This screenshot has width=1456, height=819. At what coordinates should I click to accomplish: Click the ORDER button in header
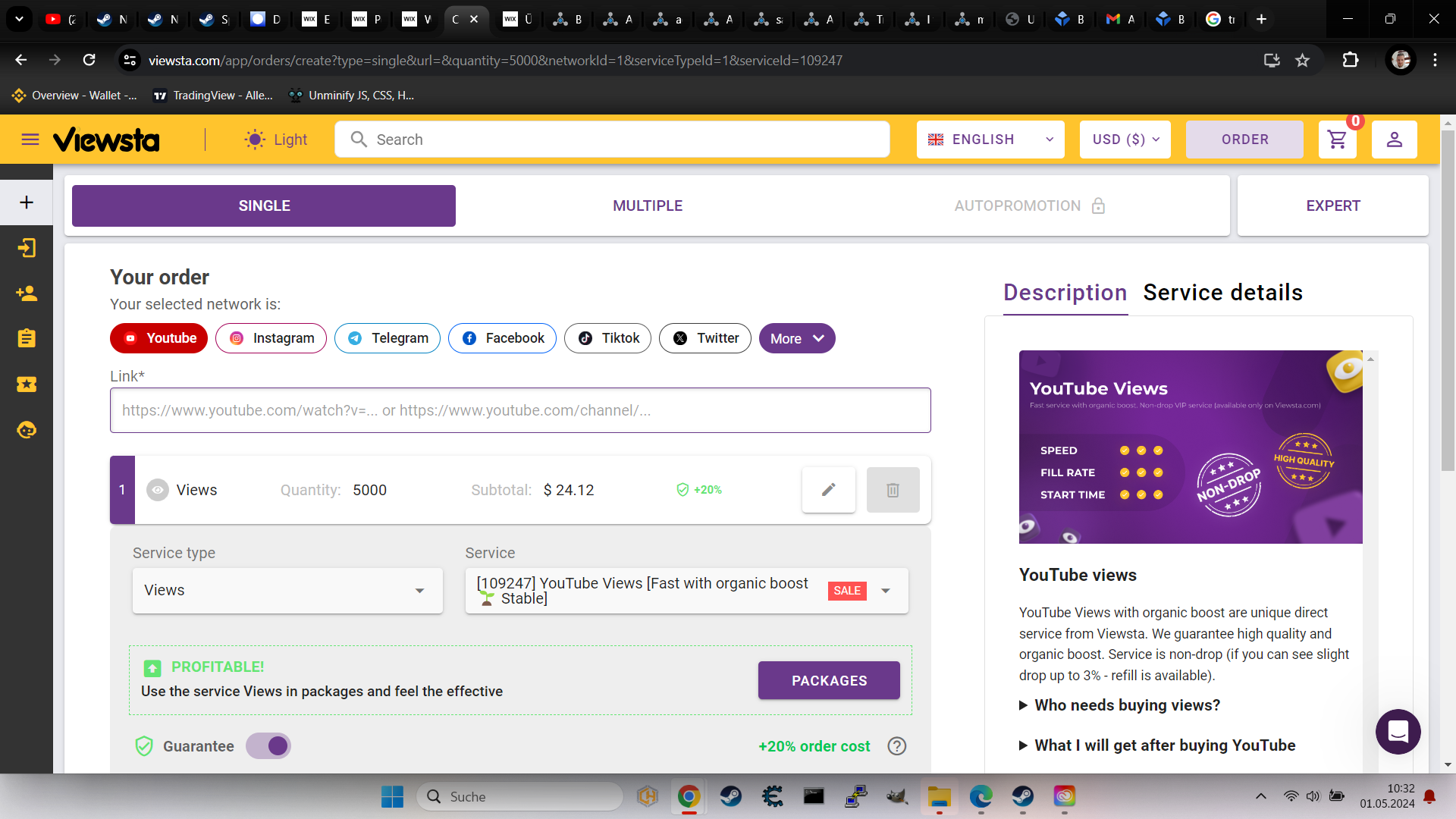(x=1244, y=140)
